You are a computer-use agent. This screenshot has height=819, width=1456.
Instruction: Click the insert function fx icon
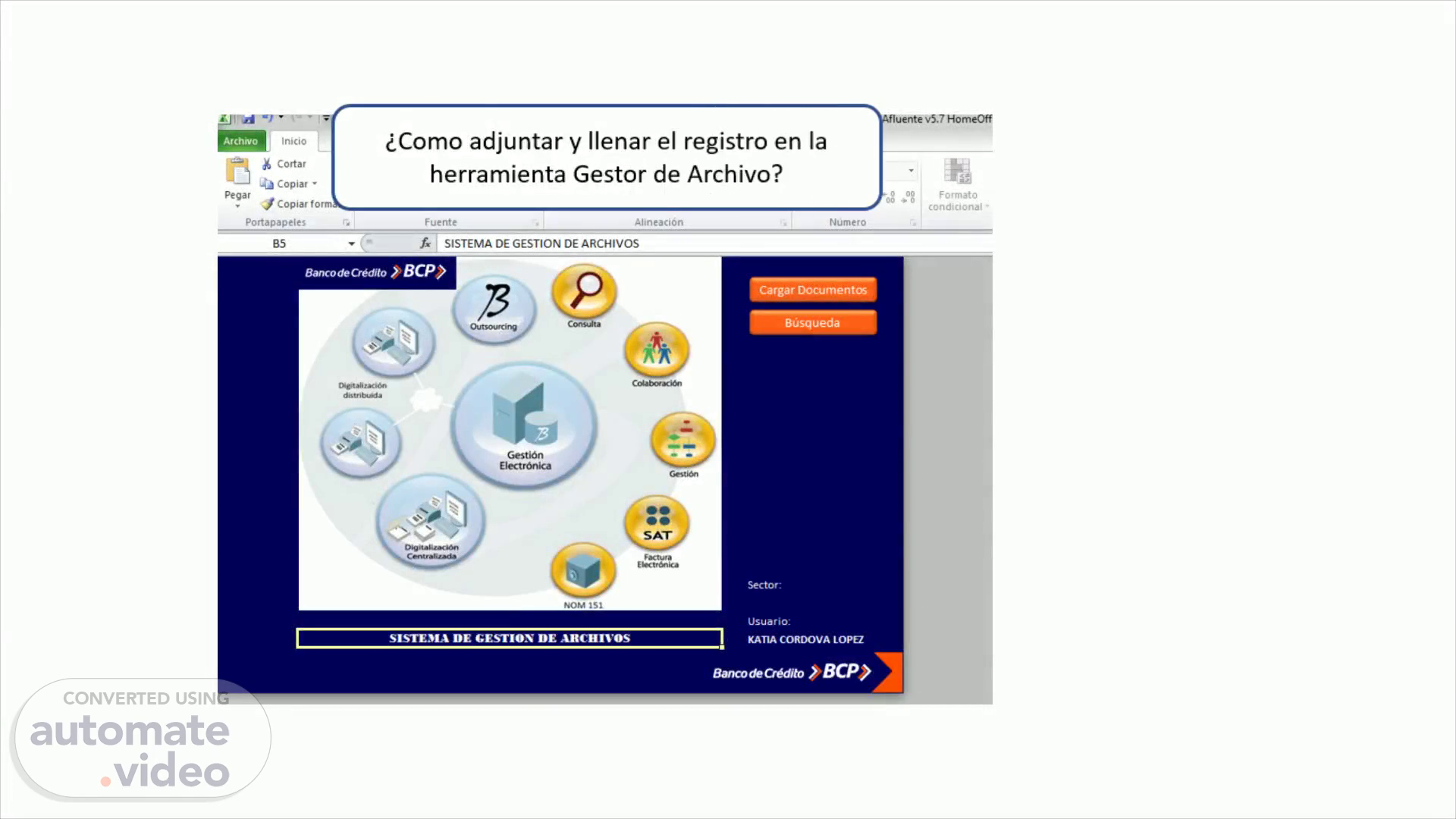[x=425, y=243]
